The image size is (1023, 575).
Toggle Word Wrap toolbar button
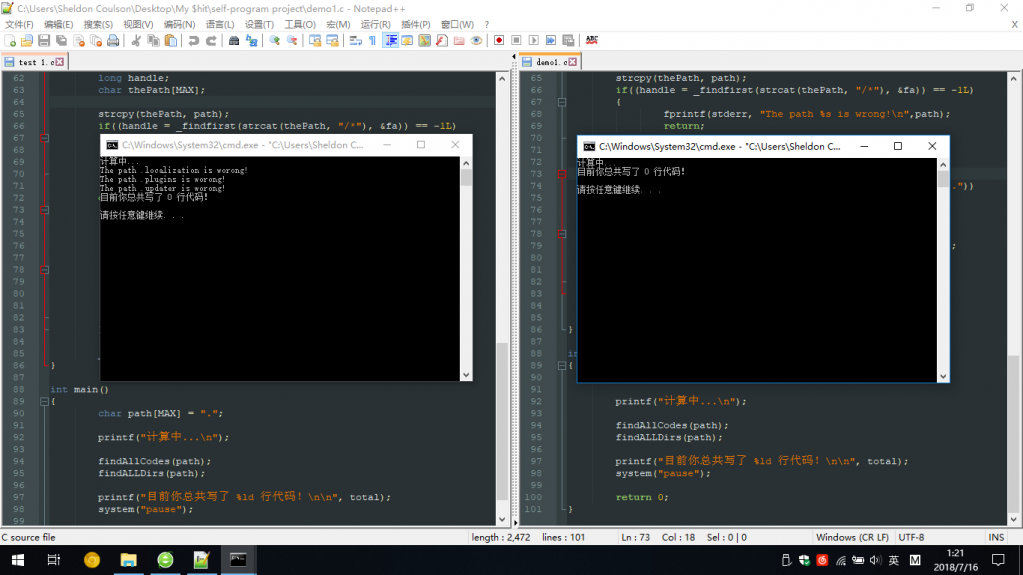pyautogui.click(x=355, y=40)
